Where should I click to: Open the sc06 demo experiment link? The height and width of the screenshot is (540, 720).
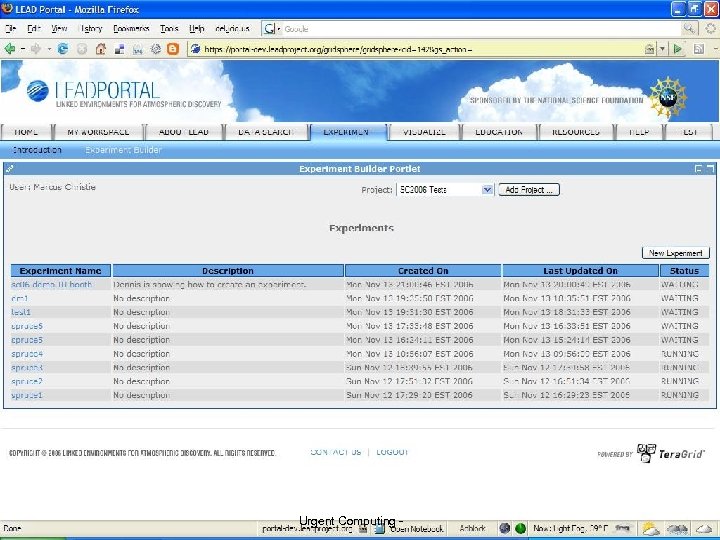(51, 284)
